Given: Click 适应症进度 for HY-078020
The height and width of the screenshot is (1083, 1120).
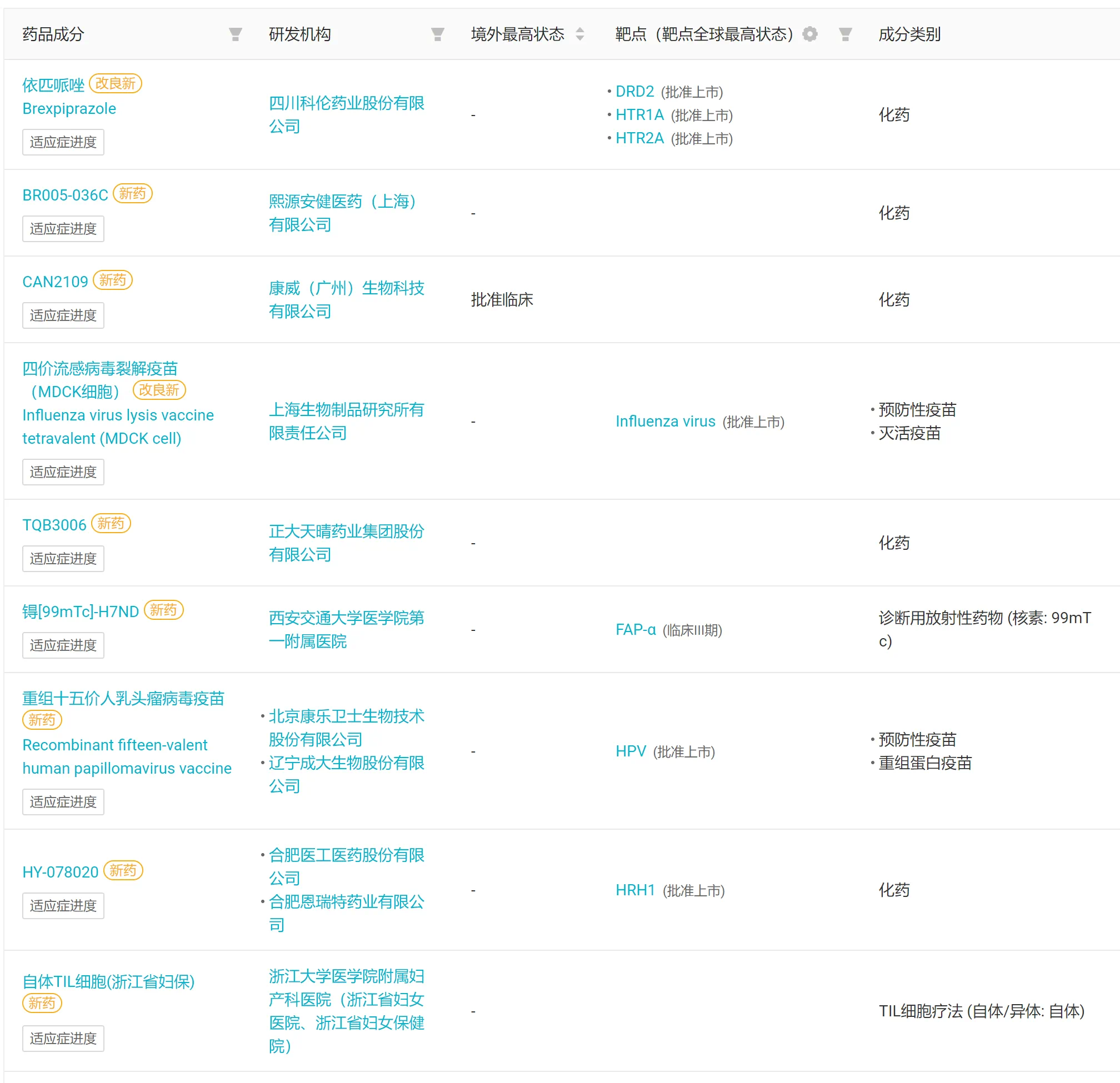Looking at the screenshot, I should pos(63,906).
